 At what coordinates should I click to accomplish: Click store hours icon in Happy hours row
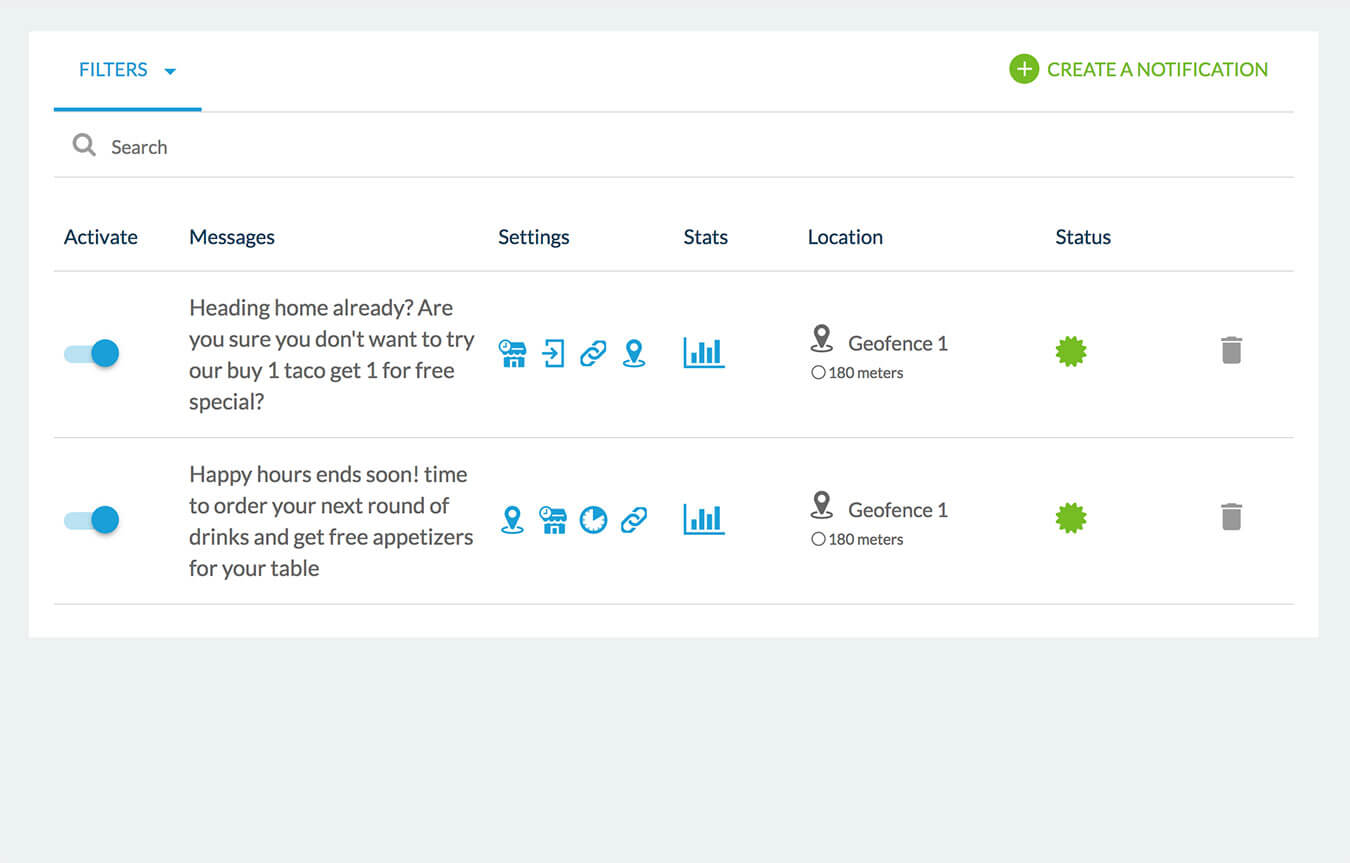click(x=553, y=520)
